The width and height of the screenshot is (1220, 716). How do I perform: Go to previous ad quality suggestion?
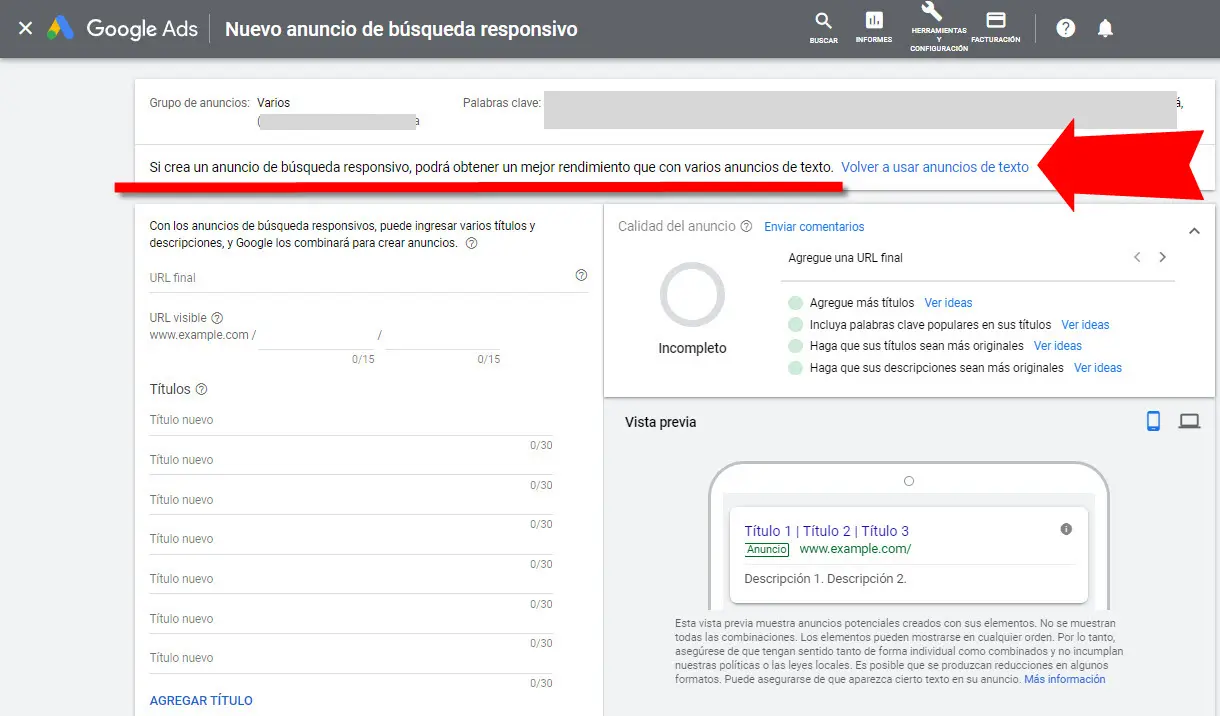click(1137, 257)
